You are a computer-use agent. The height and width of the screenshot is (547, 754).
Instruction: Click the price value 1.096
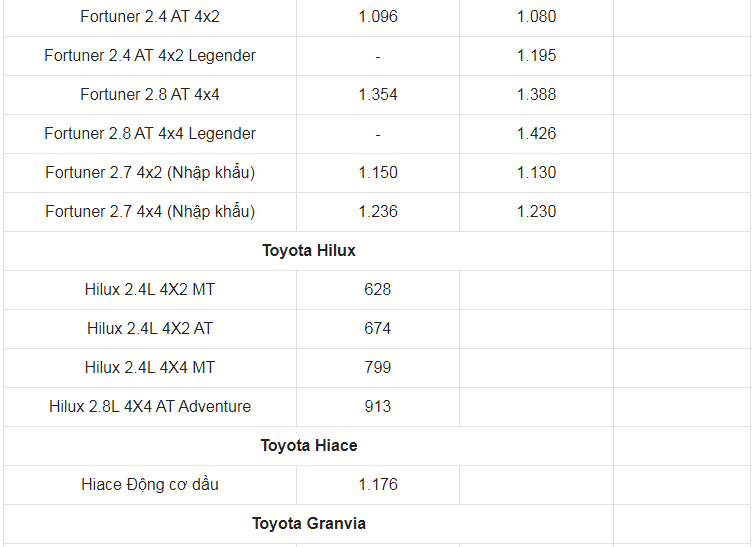tap(377, 16)
